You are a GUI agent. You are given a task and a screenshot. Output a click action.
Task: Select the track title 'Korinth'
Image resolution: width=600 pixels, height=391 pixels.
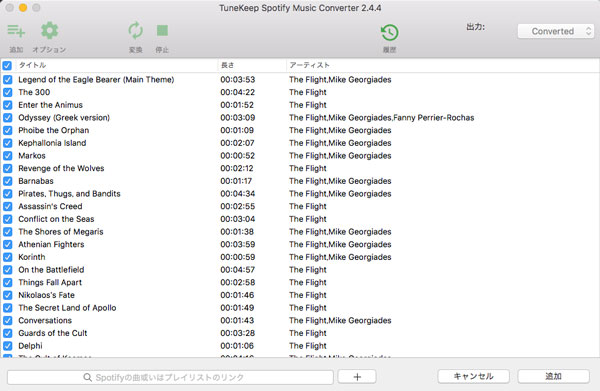(32, 257)
